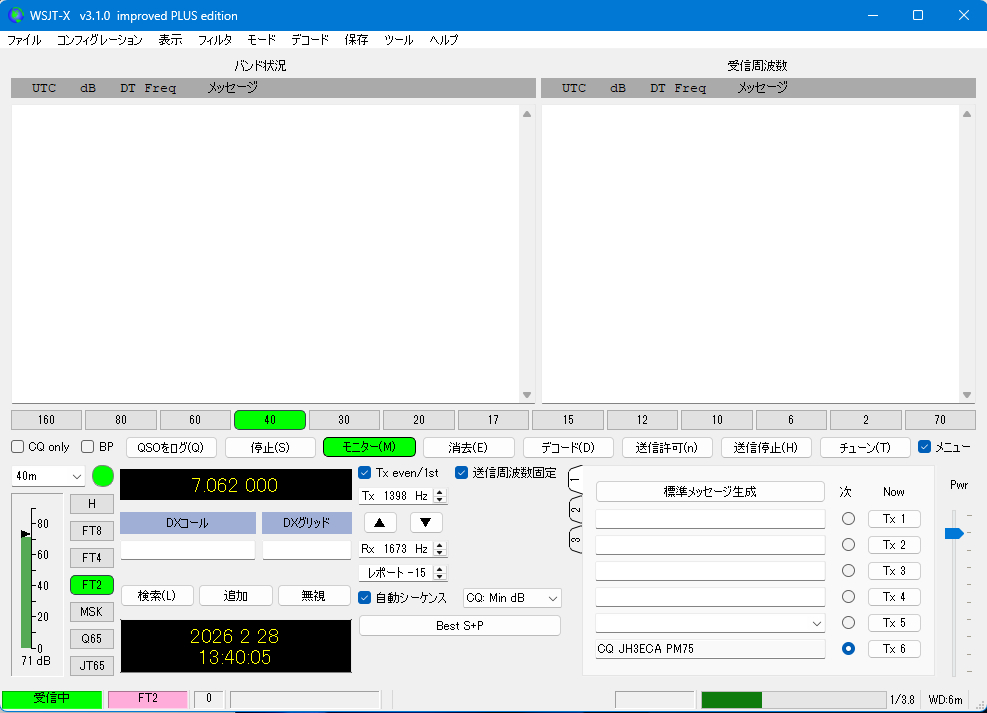Click the up arrow frequency button
The width and height of the screenshot is (987, 713).
pyautogui.click(x=380, y=522)
